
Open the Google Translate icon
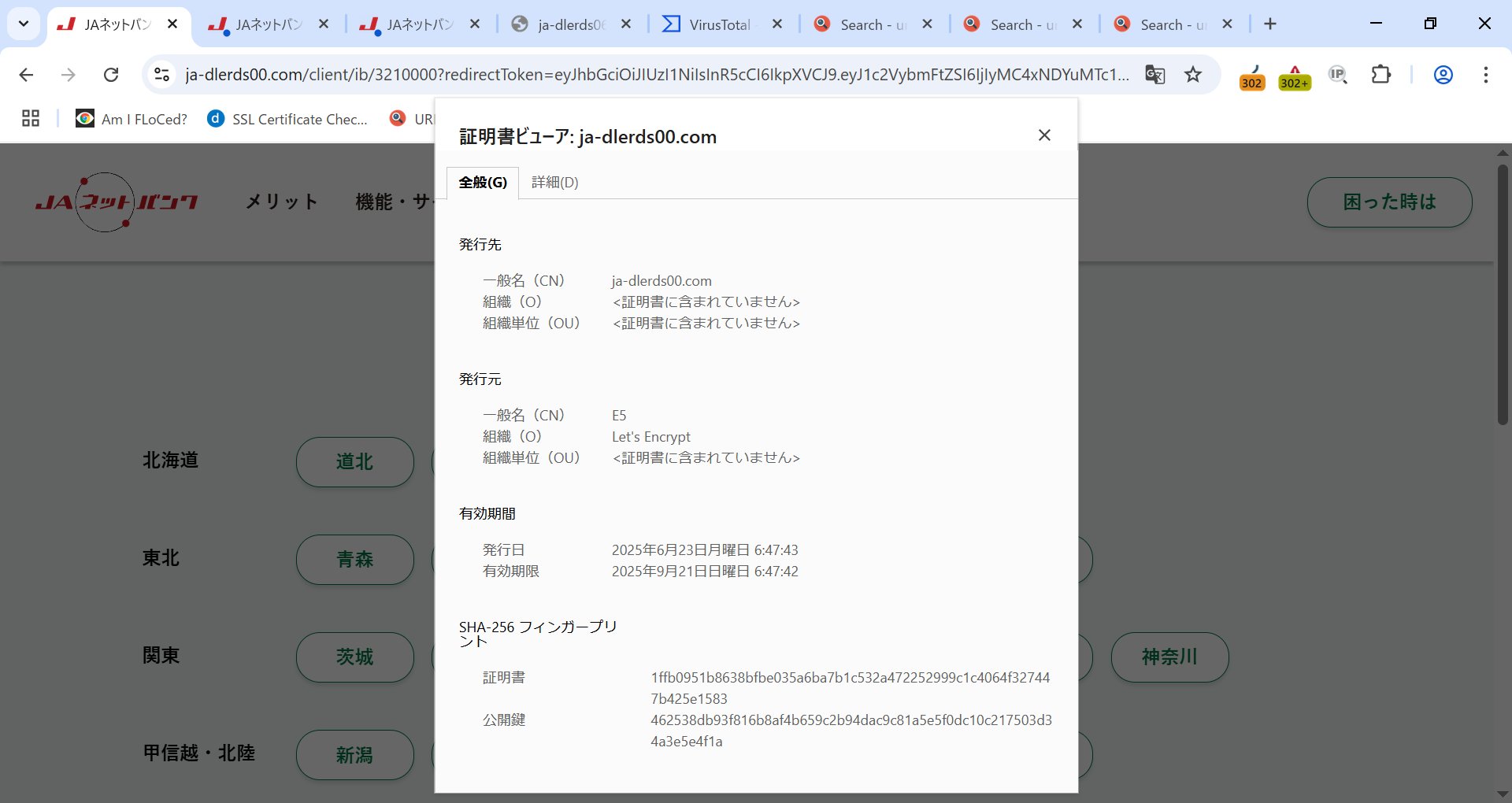point(1154,75)
